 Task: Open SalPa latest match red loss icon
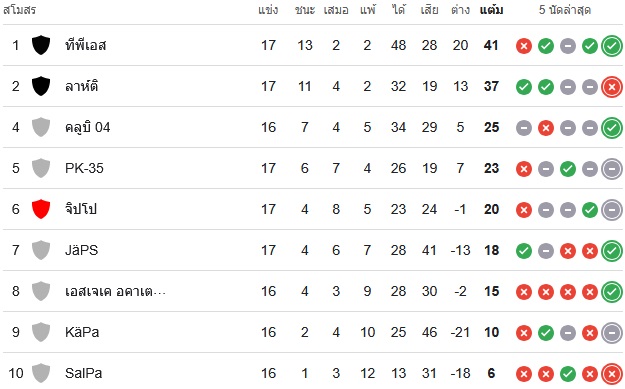tap(612, 374)
